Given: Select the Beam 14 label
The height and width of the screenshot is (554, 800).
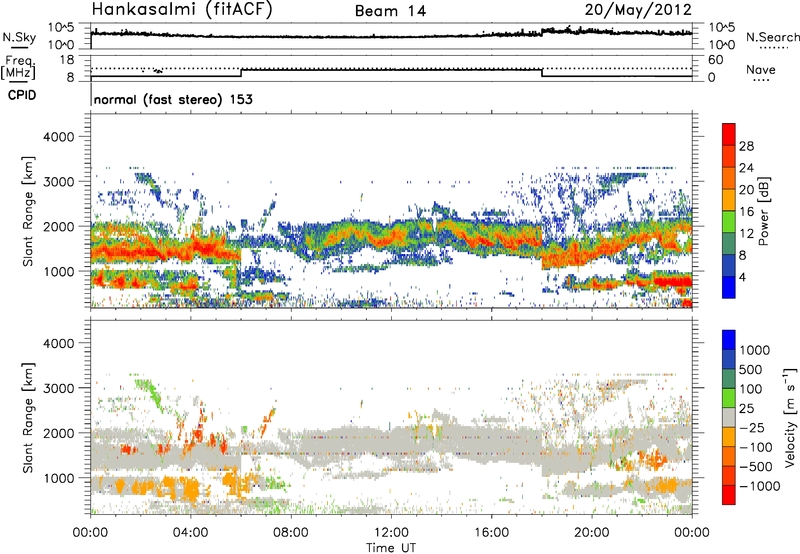Looking at the screenshot, I should 390,11.
